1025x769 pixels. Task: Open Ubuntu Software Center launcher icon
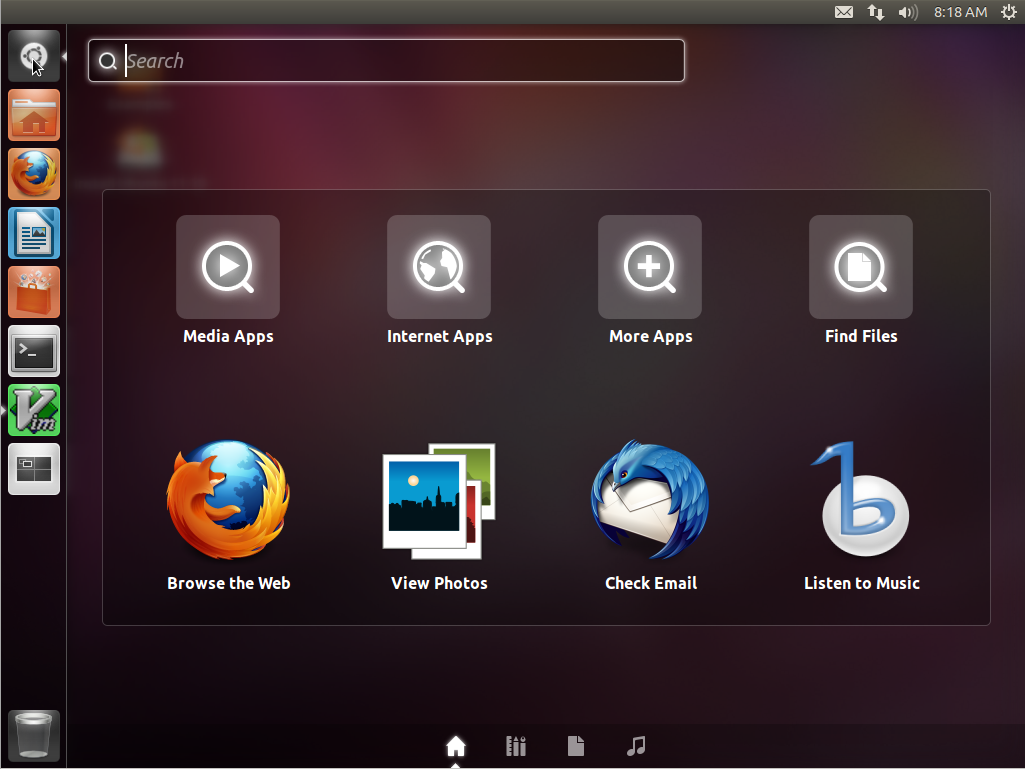click(34, 292)
